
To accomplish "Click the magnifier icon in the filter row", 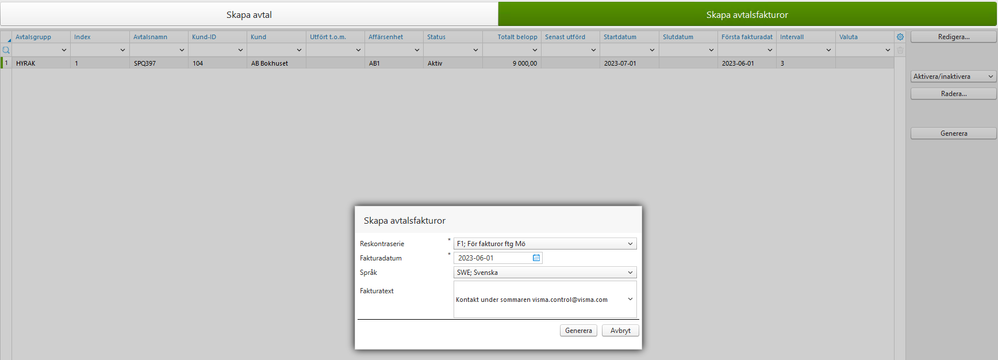I will pos(6,50).
